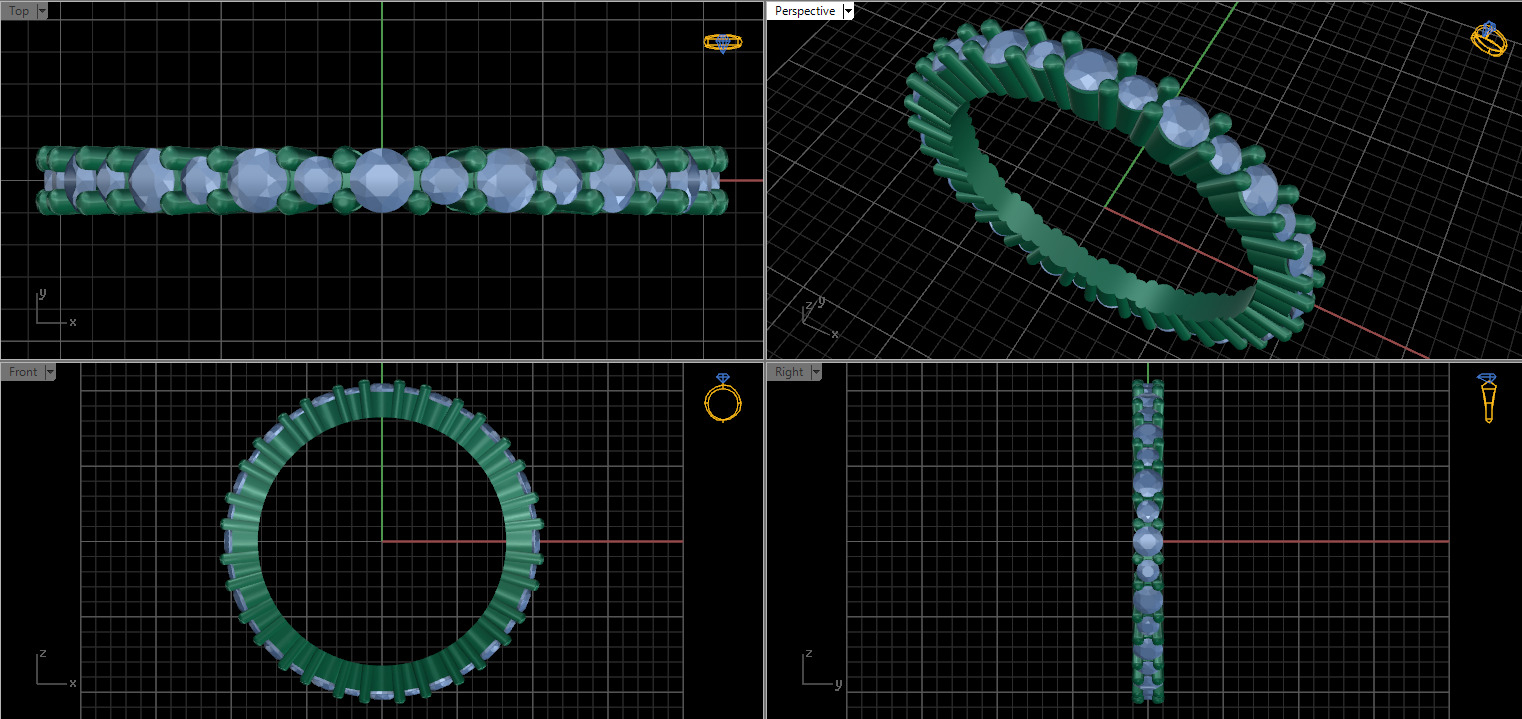This screenshot has height=719, width=1522.
Task: Select the large center gem in Top viewport
Action: [x=381, y=180]
